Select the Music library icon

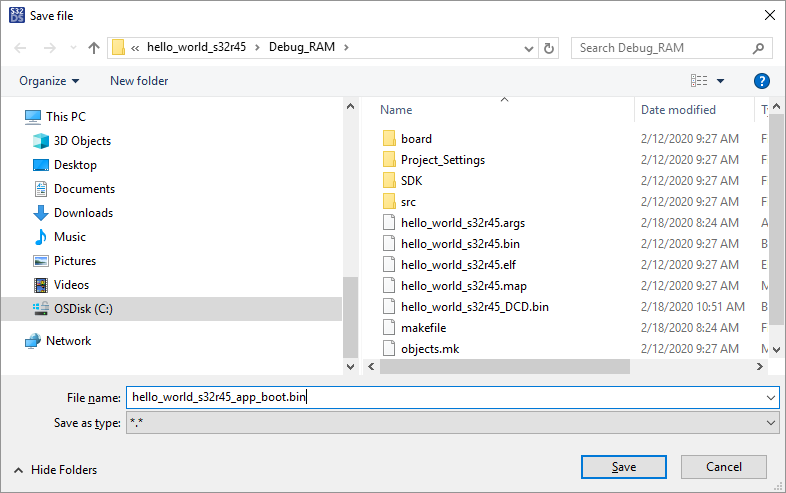tap(41, 237)
